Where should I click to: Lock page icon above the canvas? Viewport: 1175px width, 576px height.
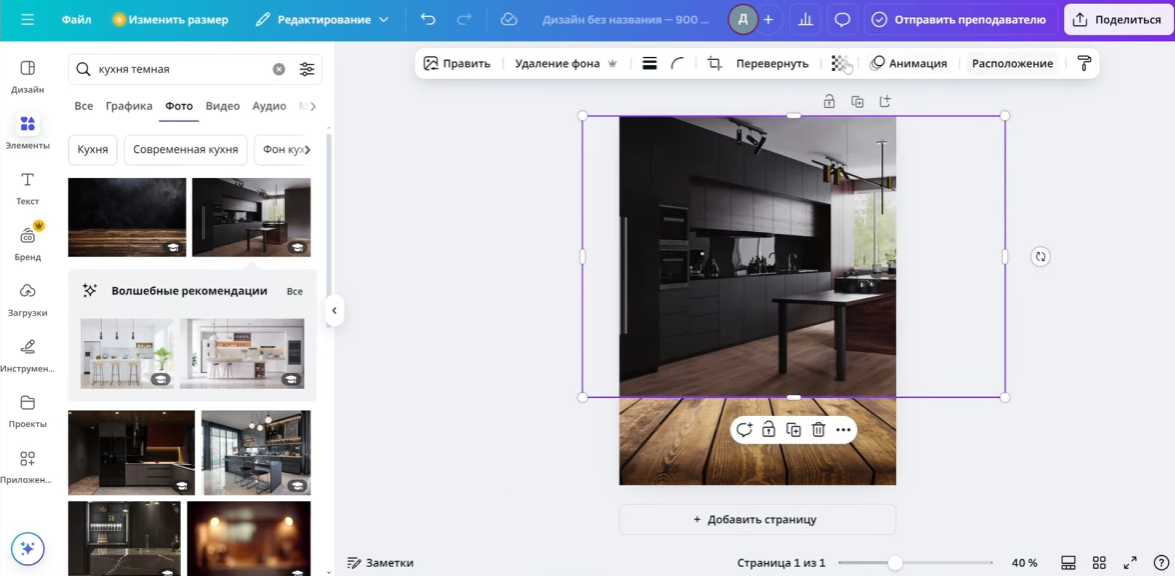click(830, 101)
